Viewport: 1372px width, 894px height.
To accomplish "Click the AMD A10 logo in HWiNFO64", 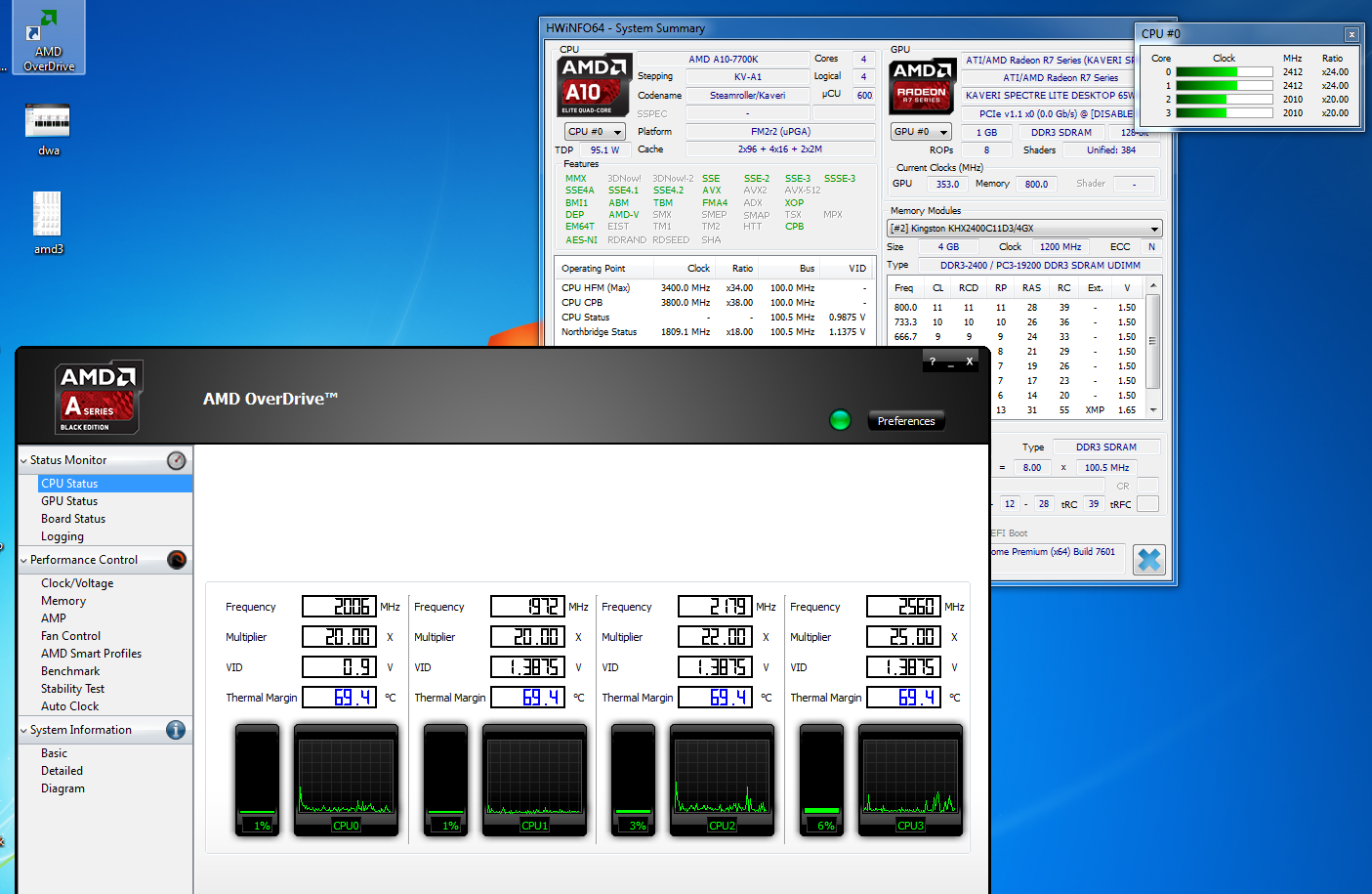I will [x=593, y=85].
